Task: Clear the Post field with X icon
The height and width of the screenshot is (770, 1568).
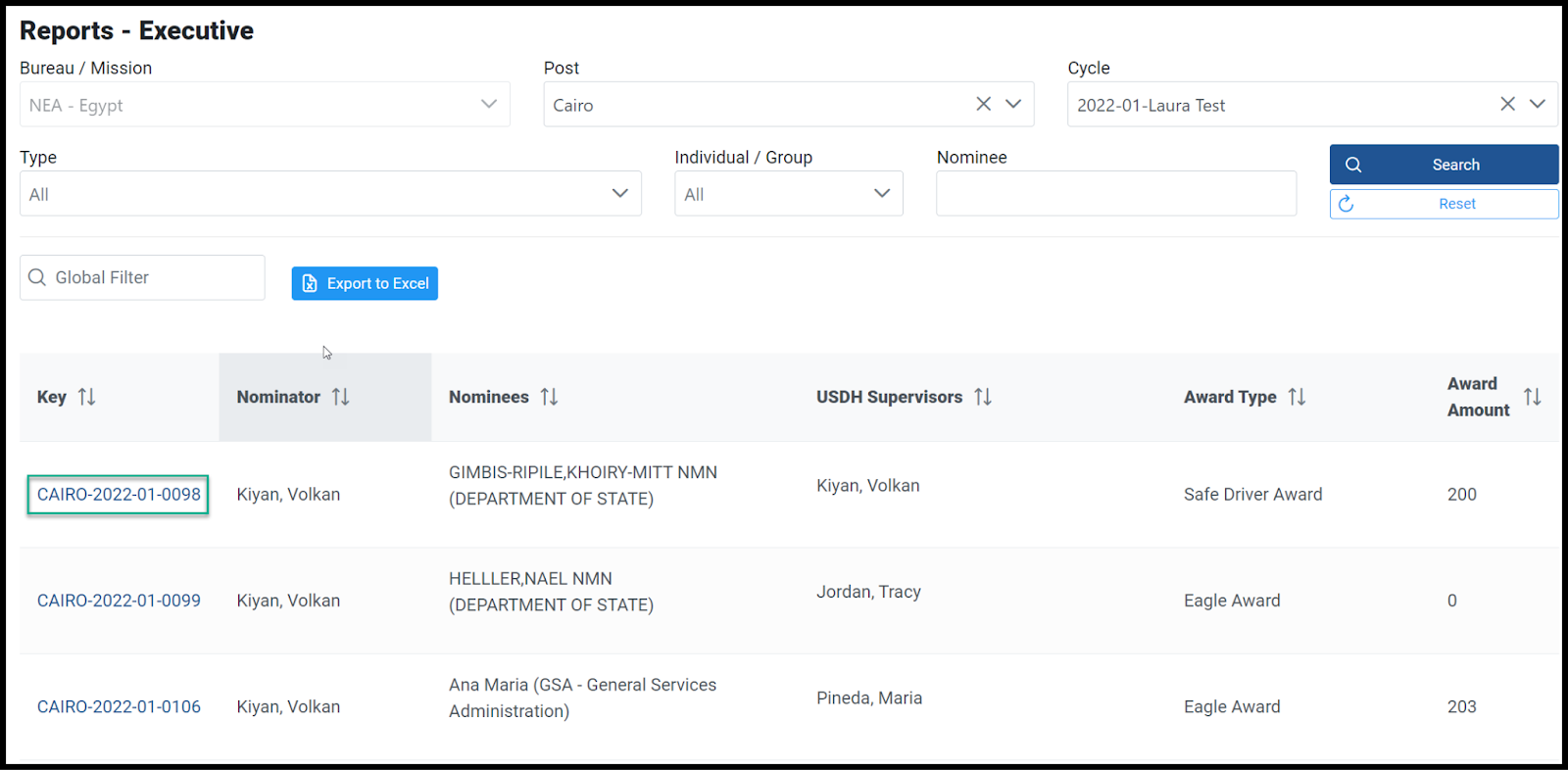Action: coord(984,104)
